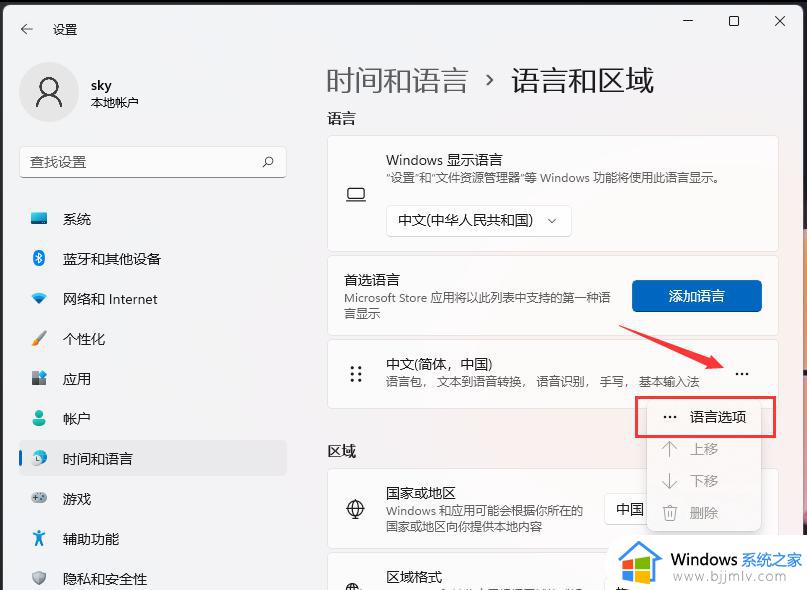The image size is (807, 590).
Task: Open 蓝牙和其他设备 in the sidebar
Action: (x=153, y=258)
